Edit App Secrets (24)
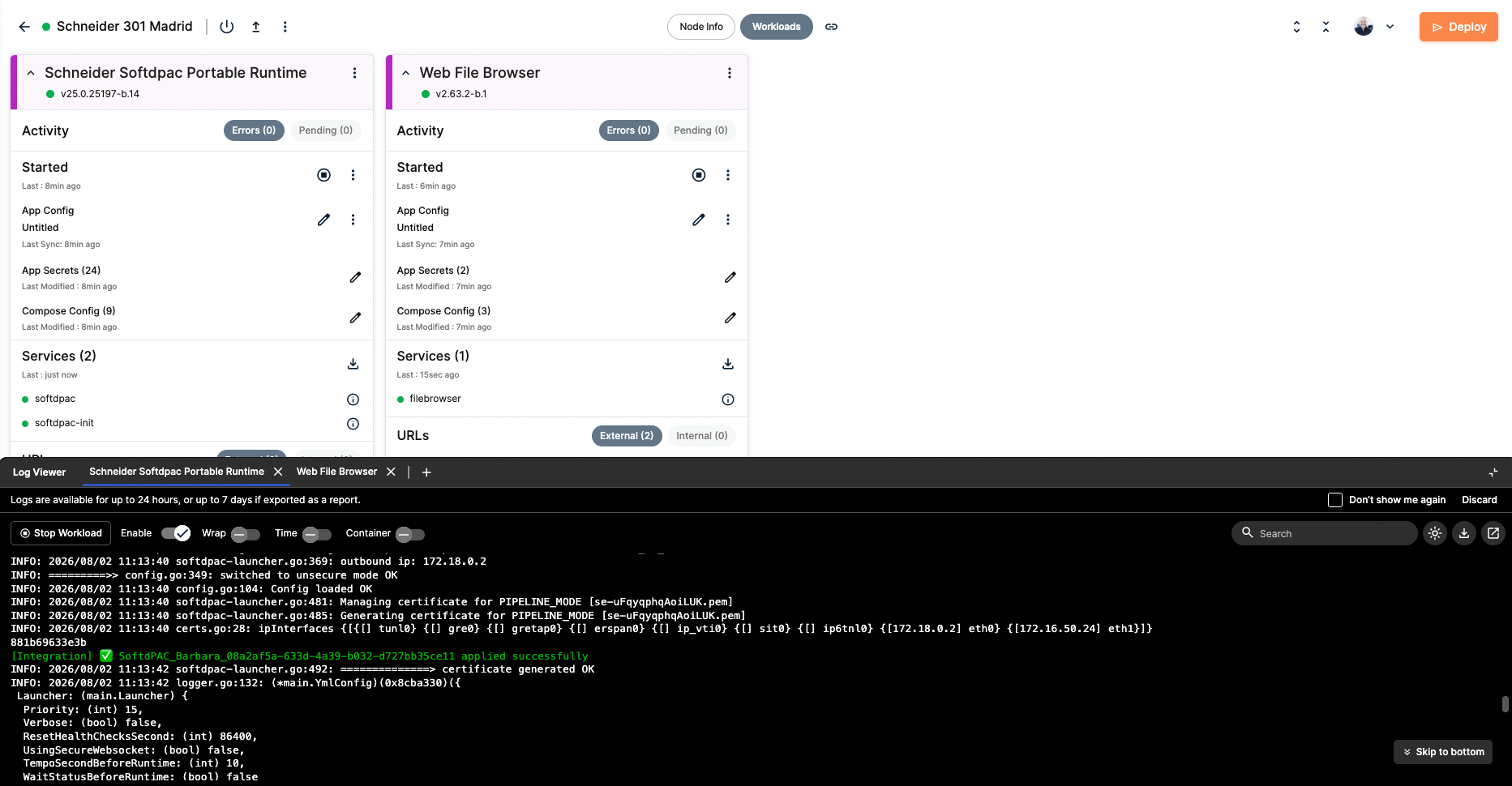The image size is (1512, 786). [x=355, y=277]
